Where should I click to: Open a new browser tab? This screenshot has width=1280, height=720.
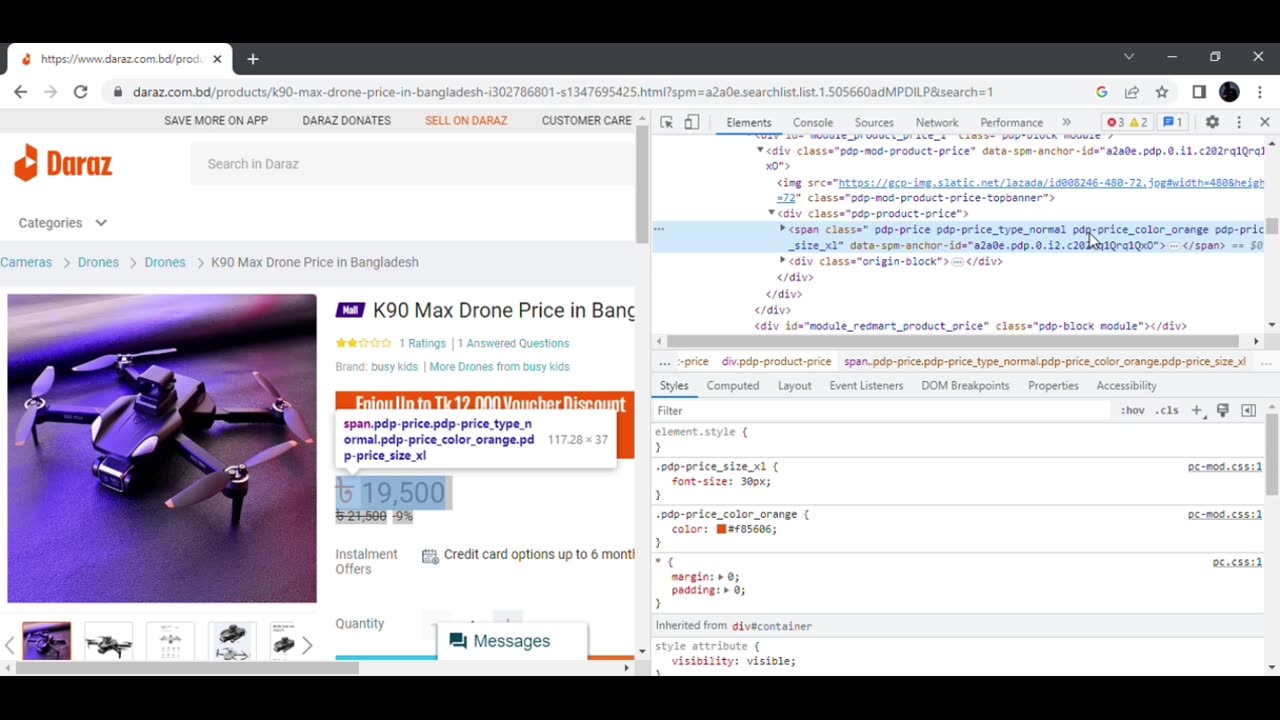click(253, 59)
